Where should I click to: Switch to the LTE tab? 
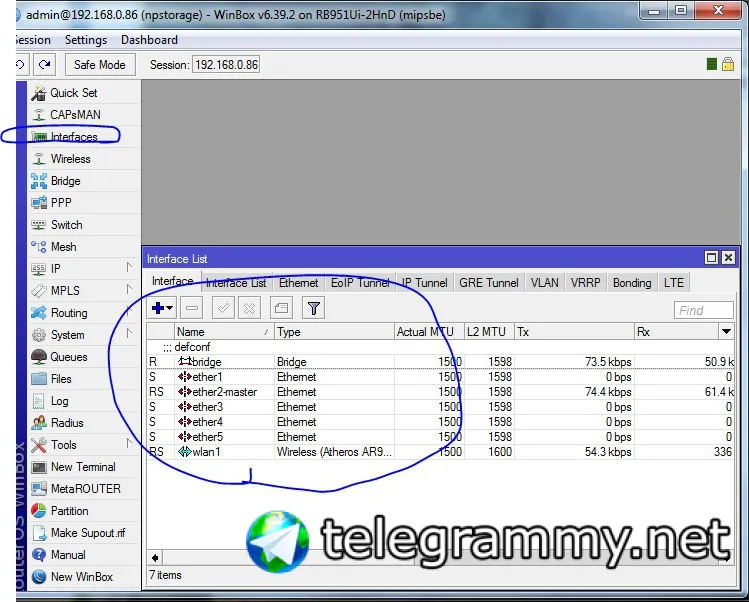point(674,283)
